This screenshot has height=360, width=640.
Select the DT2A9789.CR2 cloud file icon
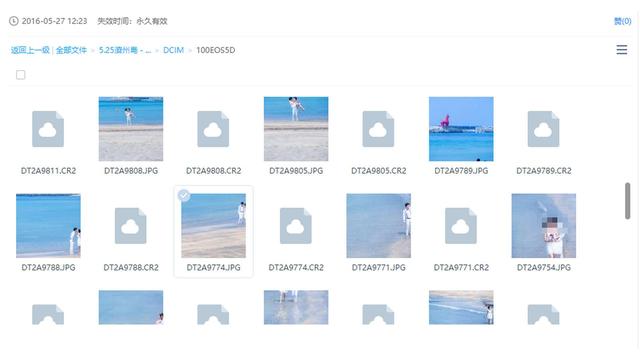[543, 129]
